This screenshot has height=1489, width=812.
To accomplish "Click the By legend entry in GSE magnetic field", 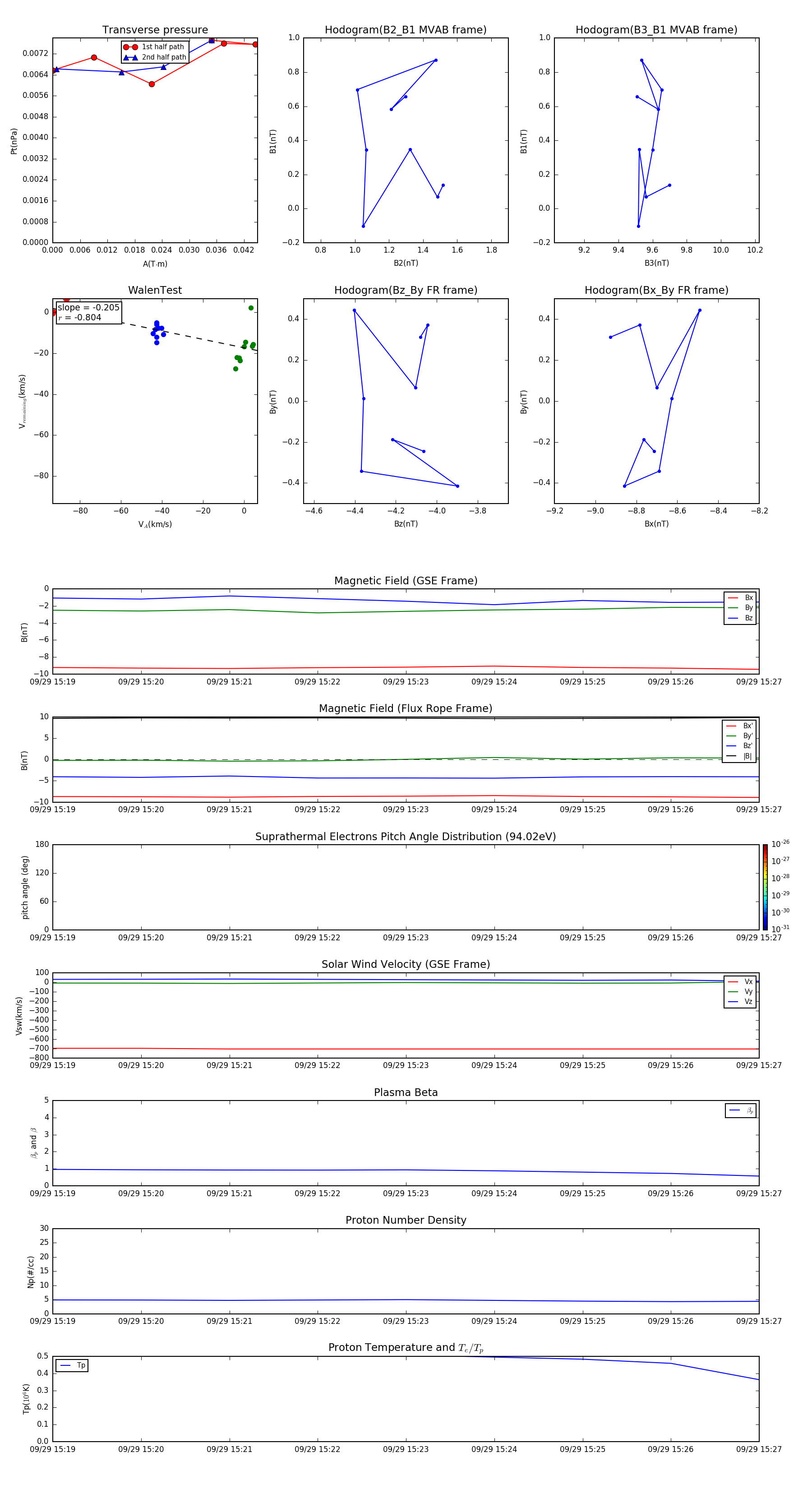I will 740,607.
